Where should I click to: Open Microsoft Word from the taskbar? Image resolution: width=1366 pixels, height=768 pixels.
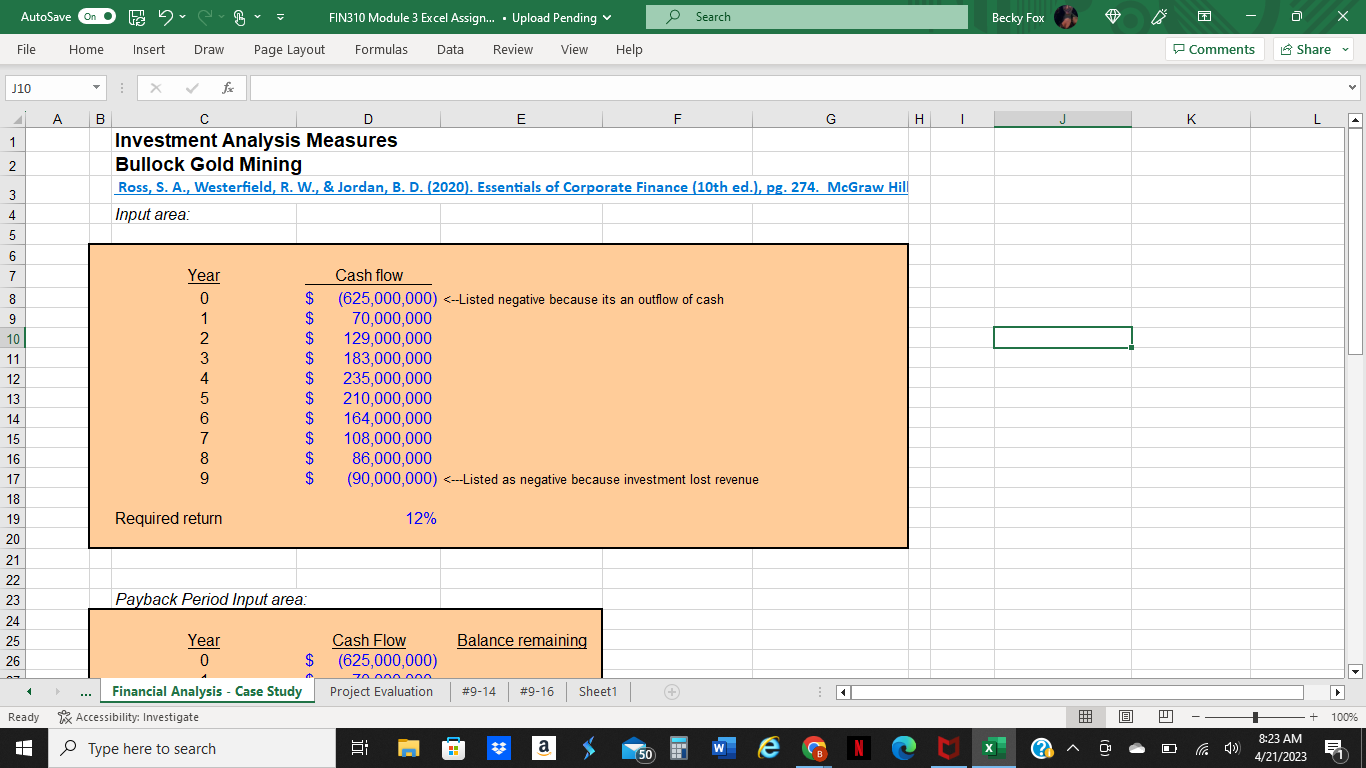point(725,747)
